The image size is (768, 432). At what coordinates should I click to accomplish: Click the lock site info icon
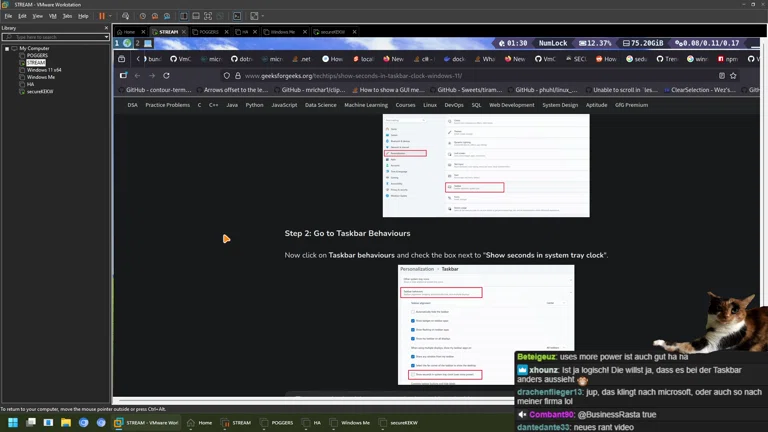pos(238,76)
